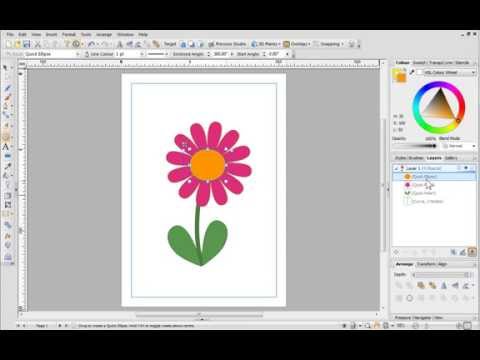Select the Artistic Text tool
Viewport: 480px width, 360px height.
(x=6, y=147)
